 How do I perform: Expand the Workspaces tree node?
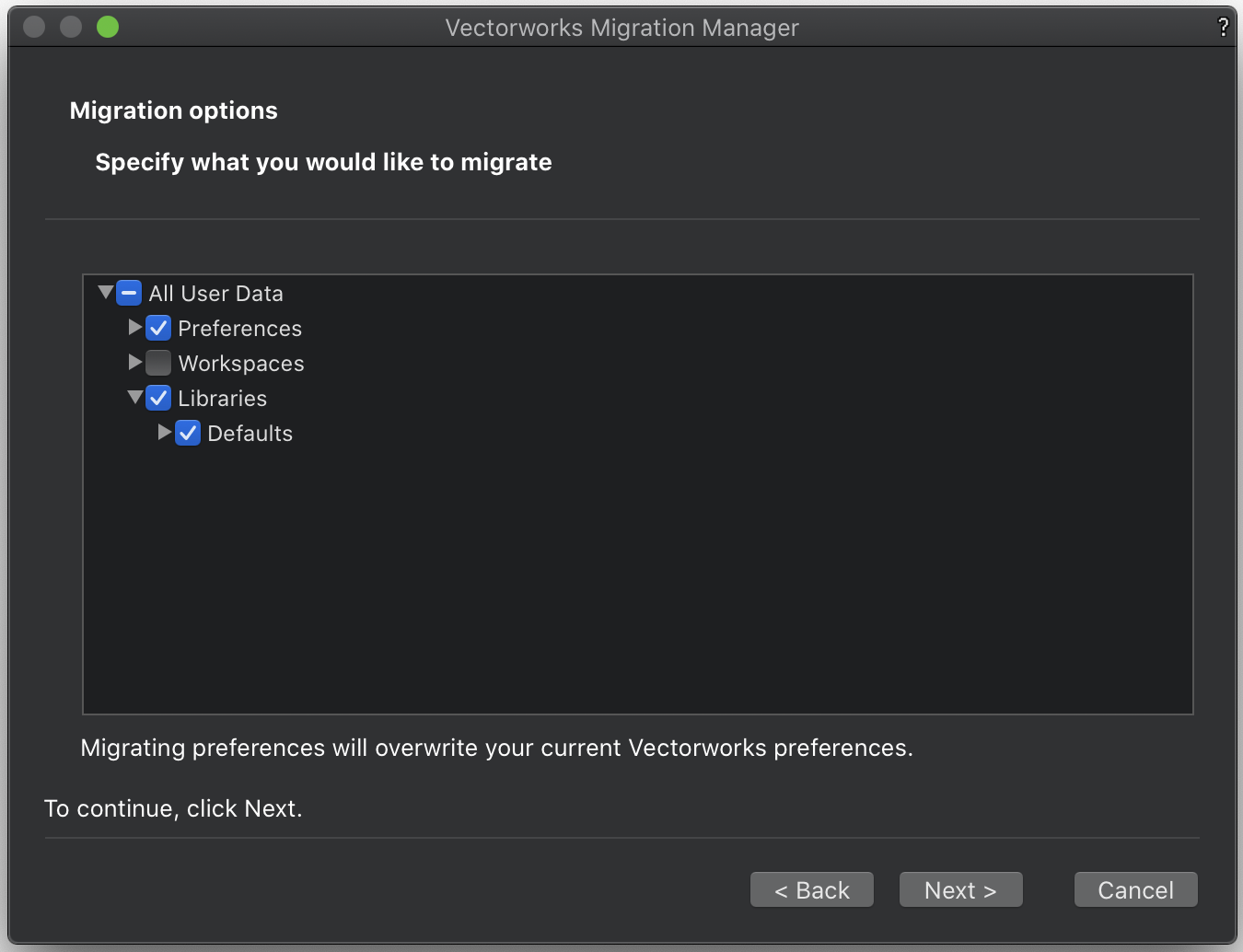pyautogui.click(x=135, y=363)
